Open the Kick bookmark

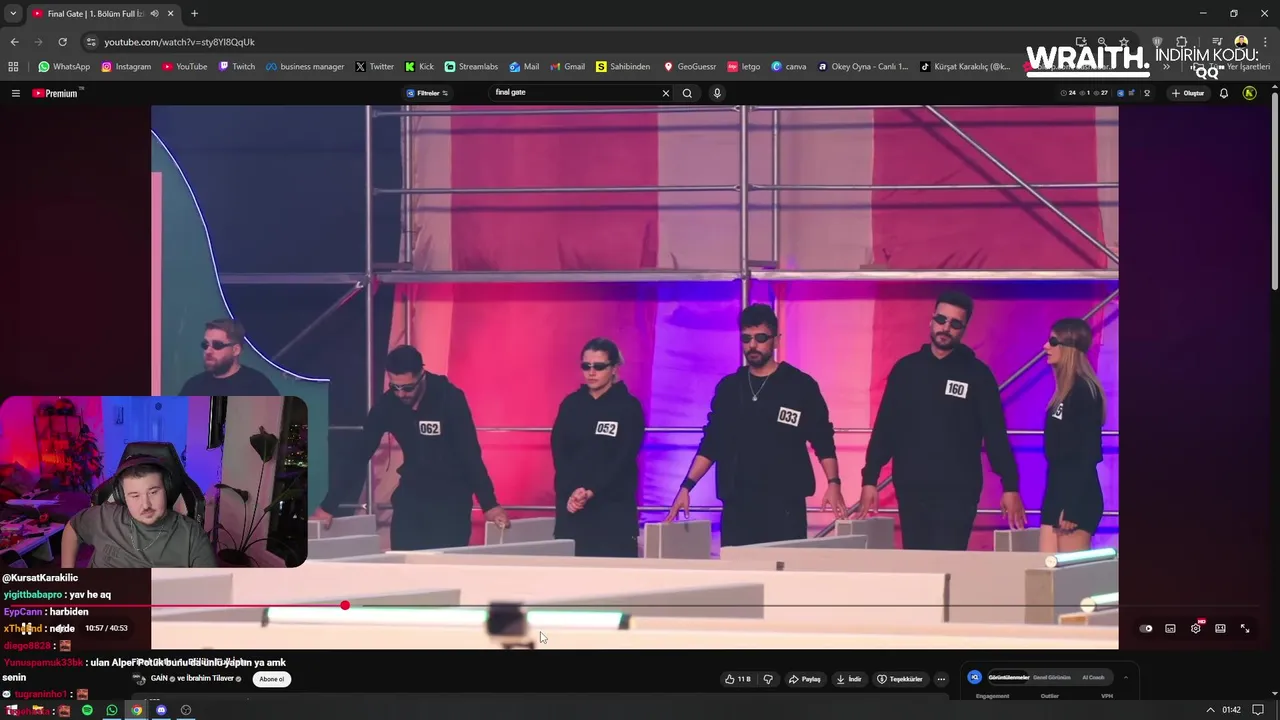(x=419, y=67)
